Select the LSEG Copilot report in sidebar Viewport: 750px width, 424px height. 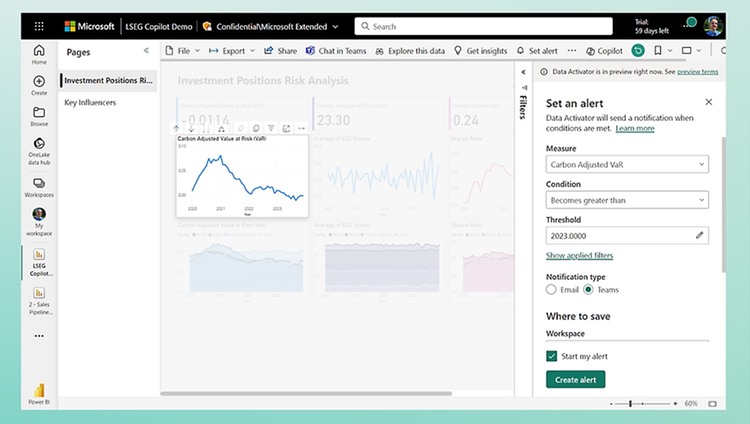[x=39, y=262]
